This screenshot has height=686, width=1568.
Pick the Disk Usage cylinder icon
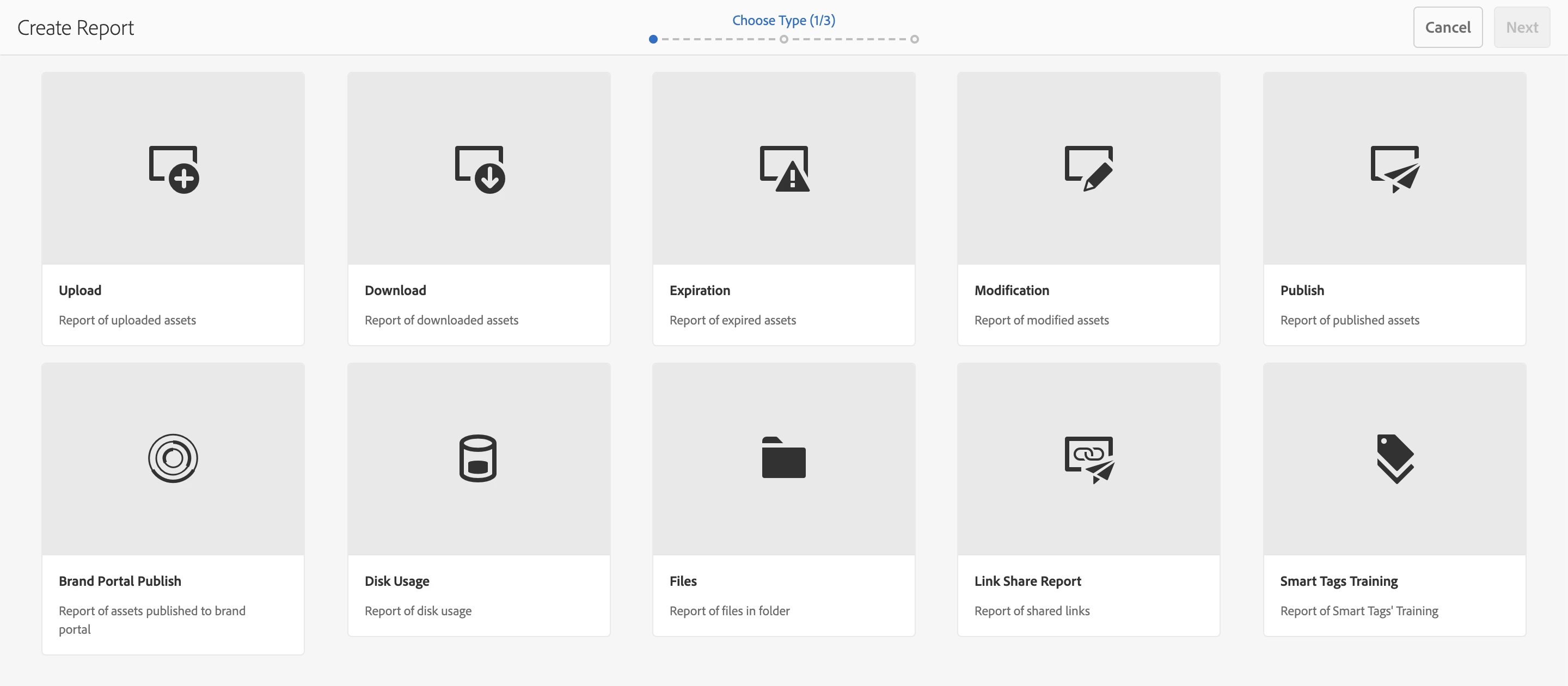click(478, 458)
